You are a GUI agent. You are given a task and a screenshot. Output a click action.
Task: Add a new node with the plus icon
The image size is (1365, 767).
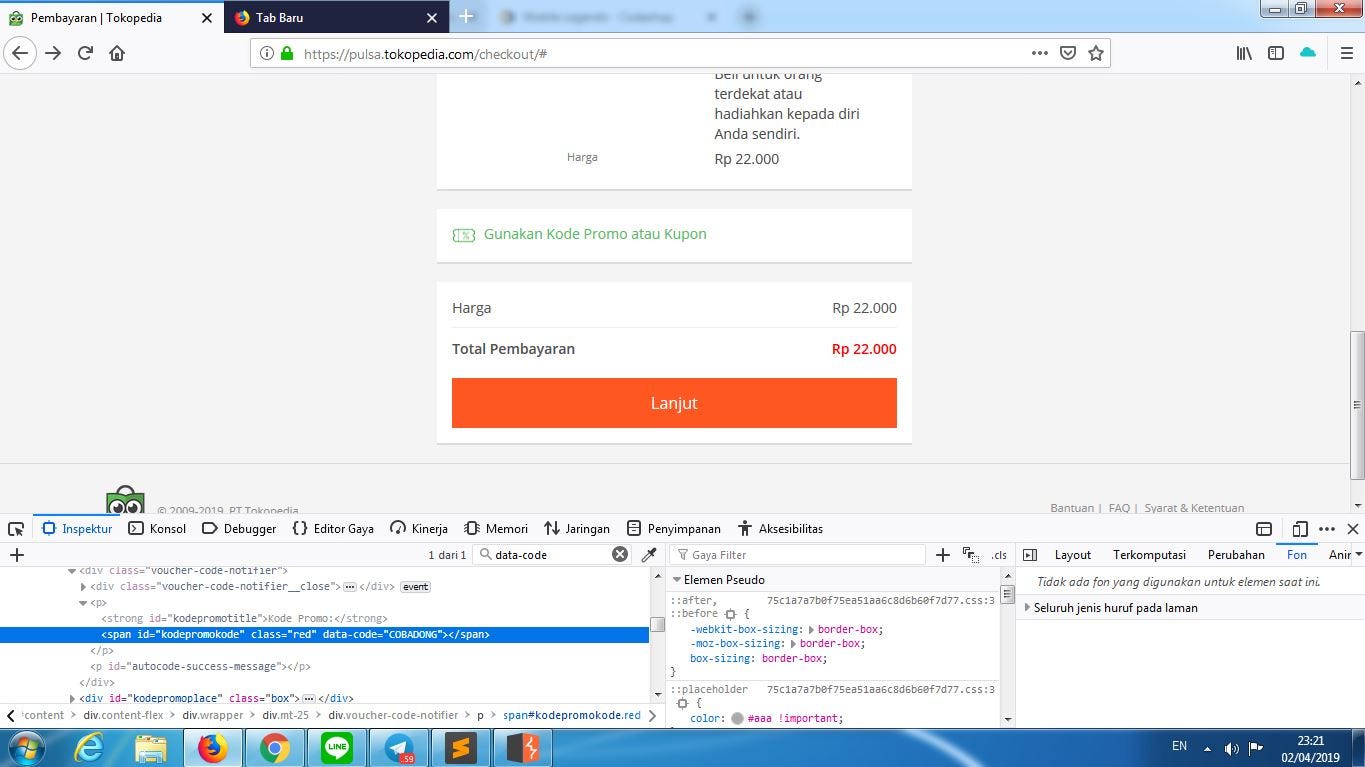[x=16, y=555]
